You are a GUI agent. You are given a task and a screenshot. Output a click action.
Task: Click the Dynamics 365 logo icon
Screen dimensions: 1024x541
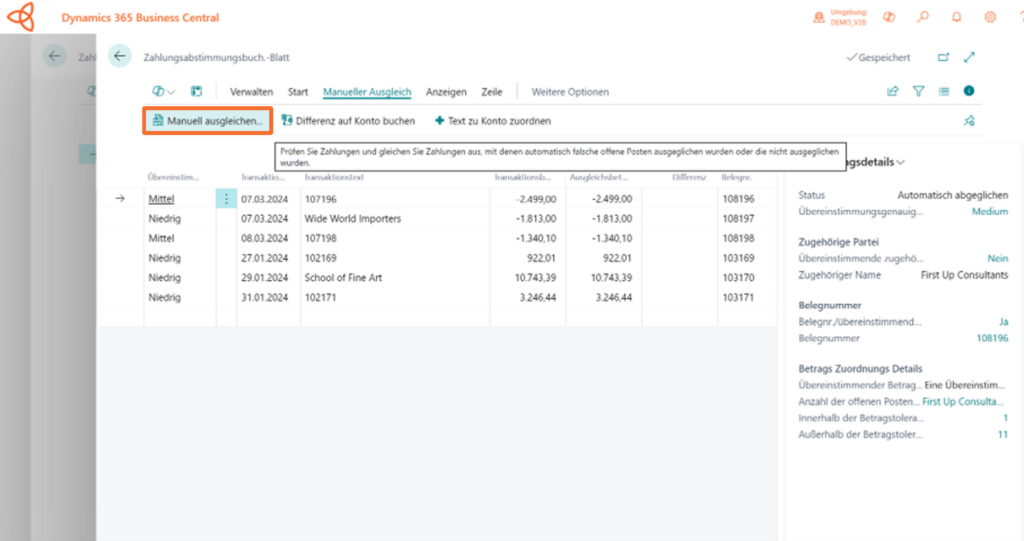tap(21, 17)
